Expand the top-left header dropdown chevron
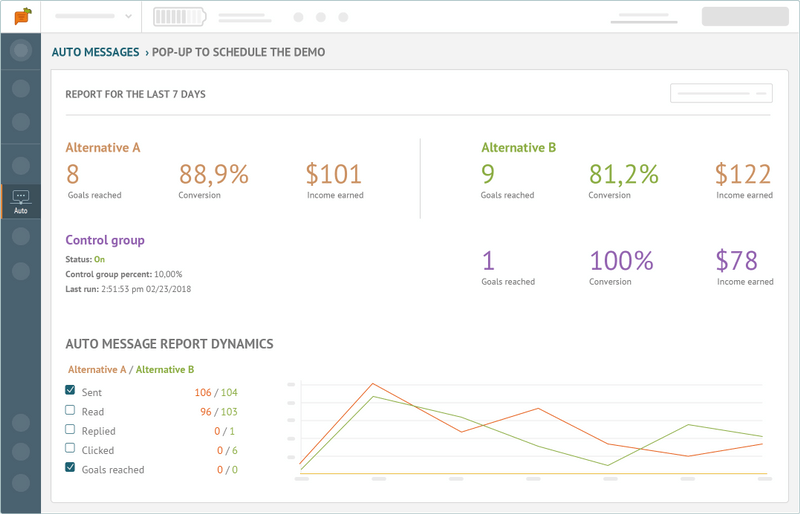800x514 pixels. coord(128,17)
